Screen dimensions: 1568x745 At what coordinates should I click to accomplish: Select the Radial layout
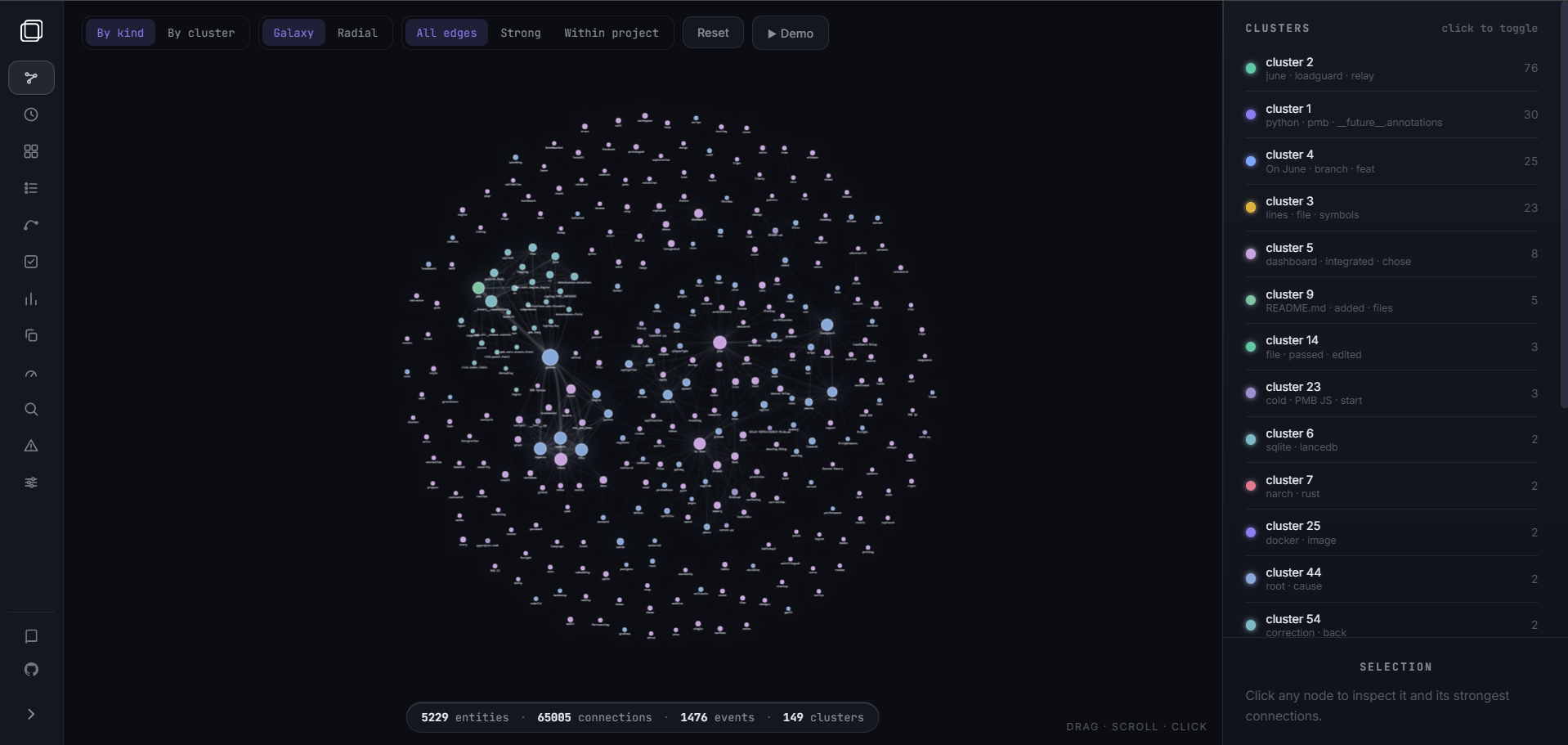tap(357, 33)
